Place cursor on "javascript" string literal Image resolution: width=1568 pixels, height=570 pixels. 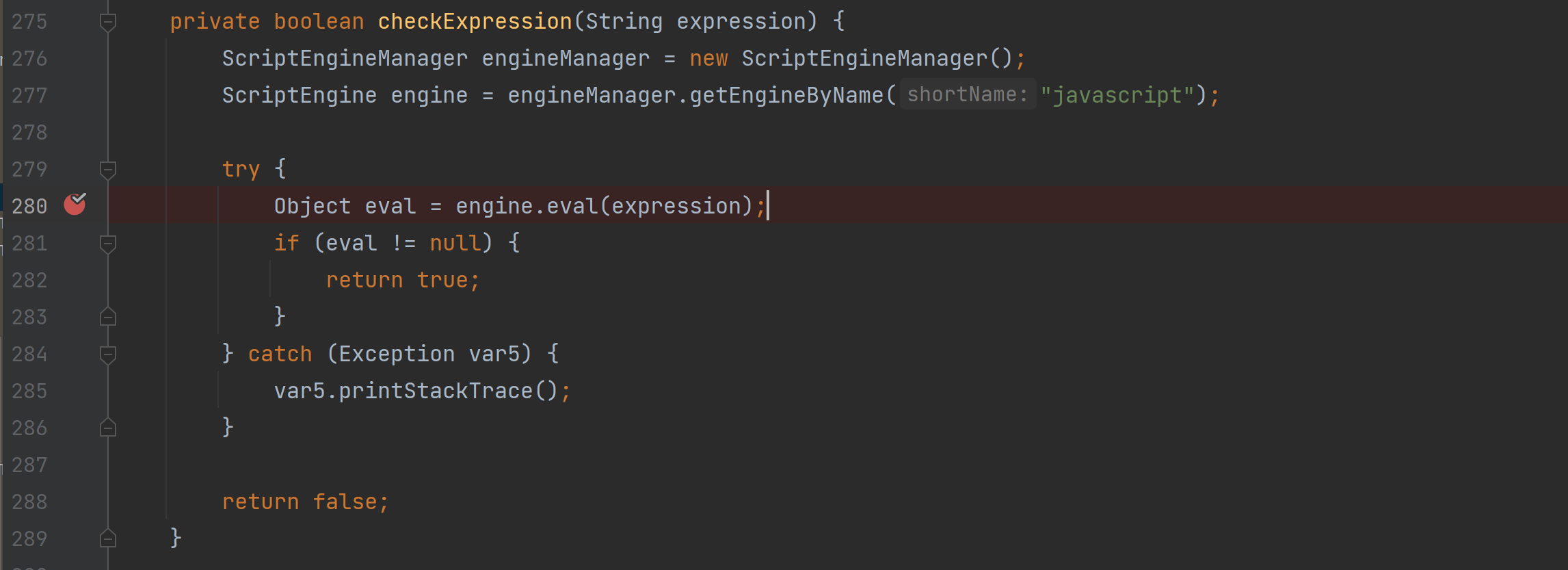pyautogui.click(x=1117, y=95)
